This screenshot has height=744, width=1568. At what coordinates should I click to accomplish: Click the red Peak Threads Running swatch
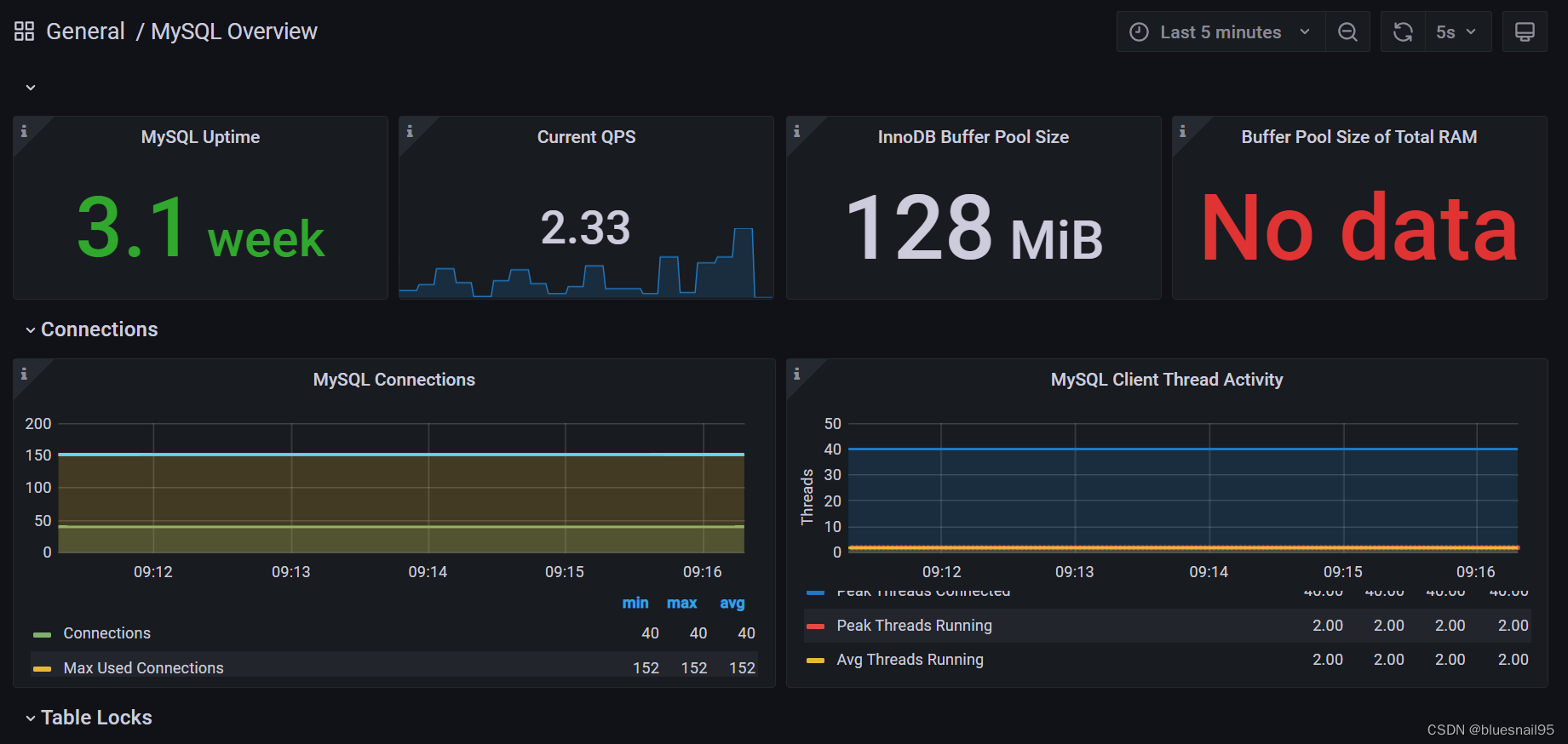[x=815, y=627]
